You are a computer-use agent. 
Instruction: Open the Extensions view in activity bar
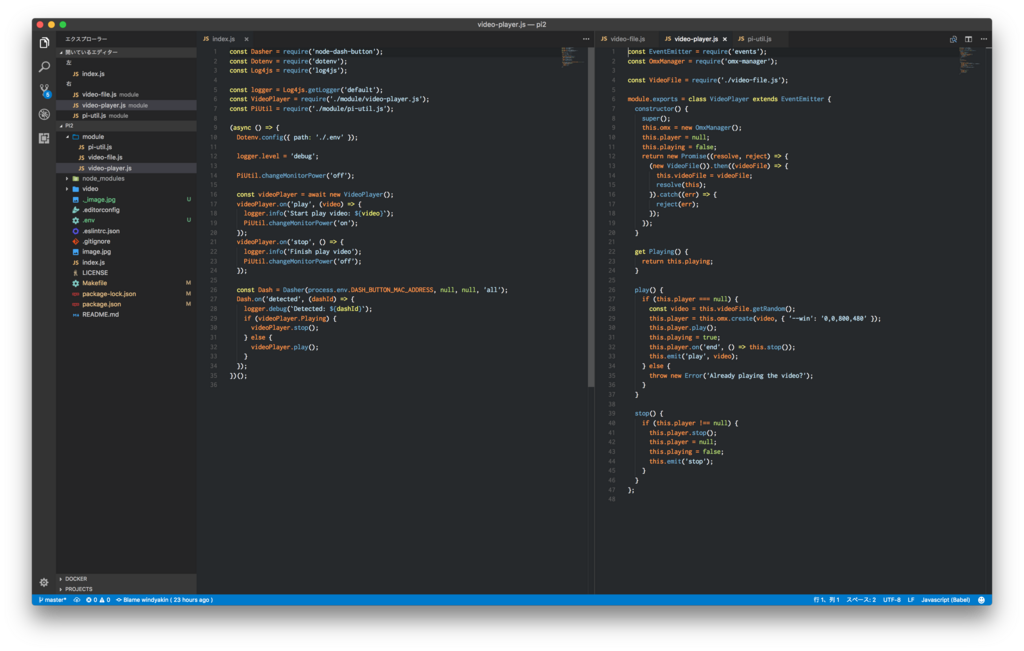(x=44, y=138)
